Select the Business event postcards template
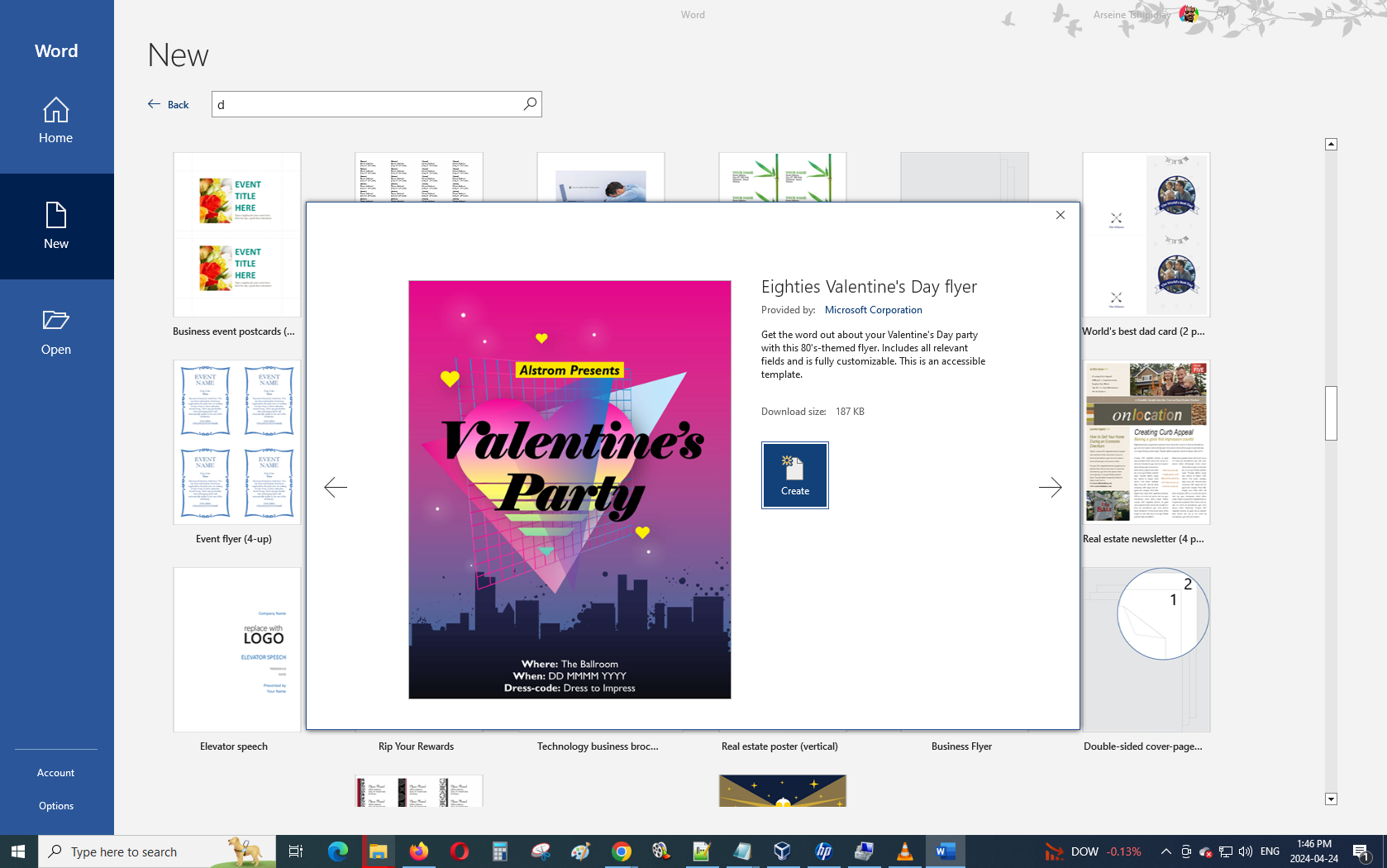The height and width of the screenshot is (868, 1387). [237, 235]
